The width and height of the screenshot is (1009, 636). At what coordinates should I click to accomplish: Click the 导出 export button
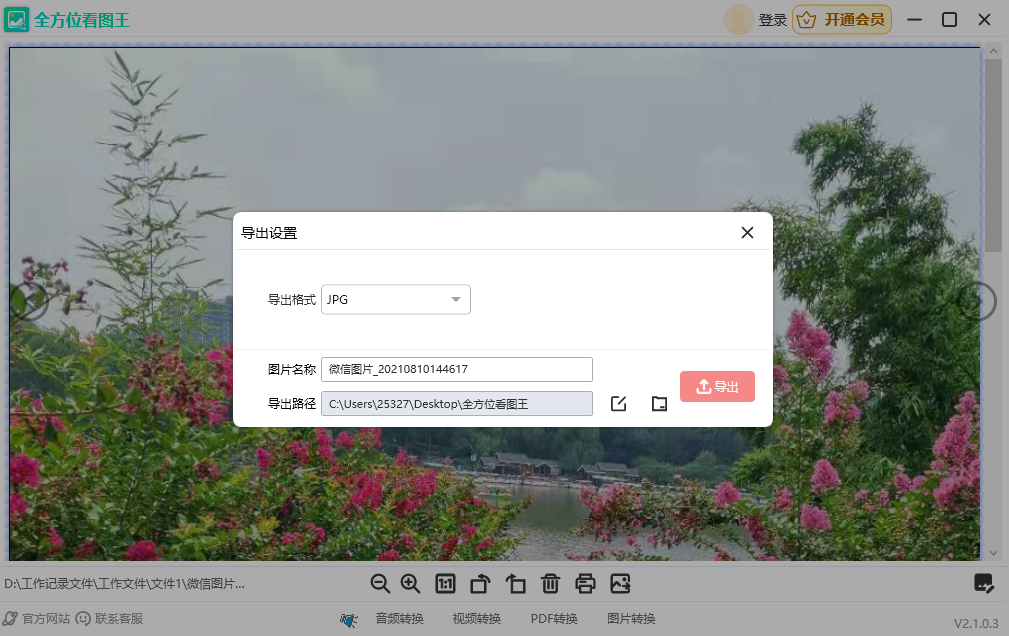pyautogui.click(x=717, y=386)
